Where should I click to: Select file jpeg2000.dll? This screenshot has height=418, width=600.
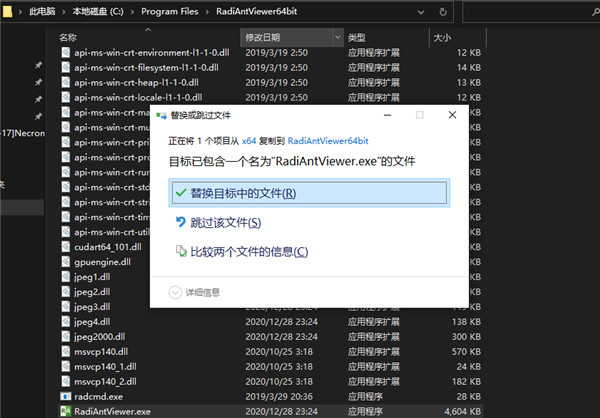[99, 336]
